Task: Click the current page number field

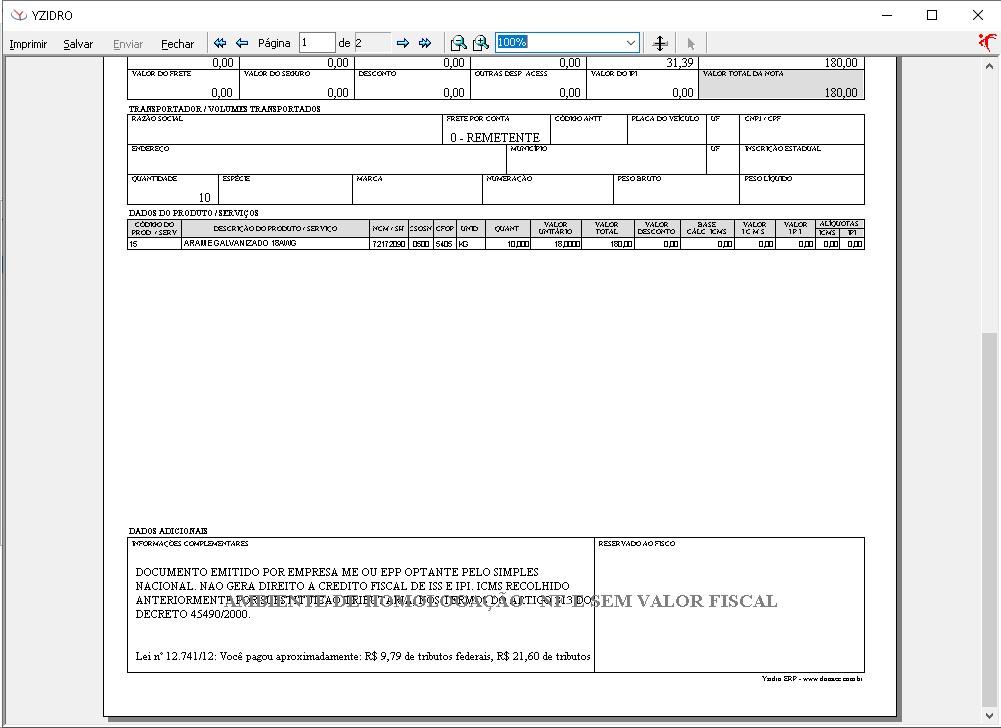Action: pyautogui.click(x=317, y=43)
